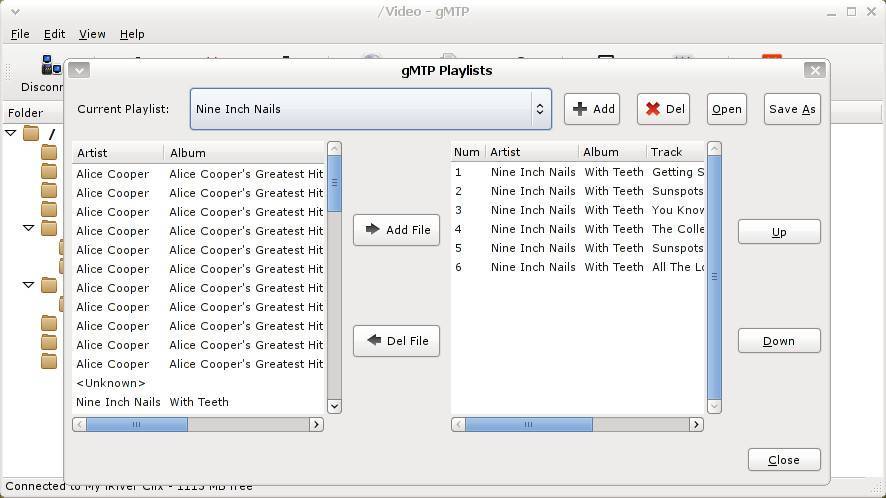Open the Edit menu

point(54,34)
